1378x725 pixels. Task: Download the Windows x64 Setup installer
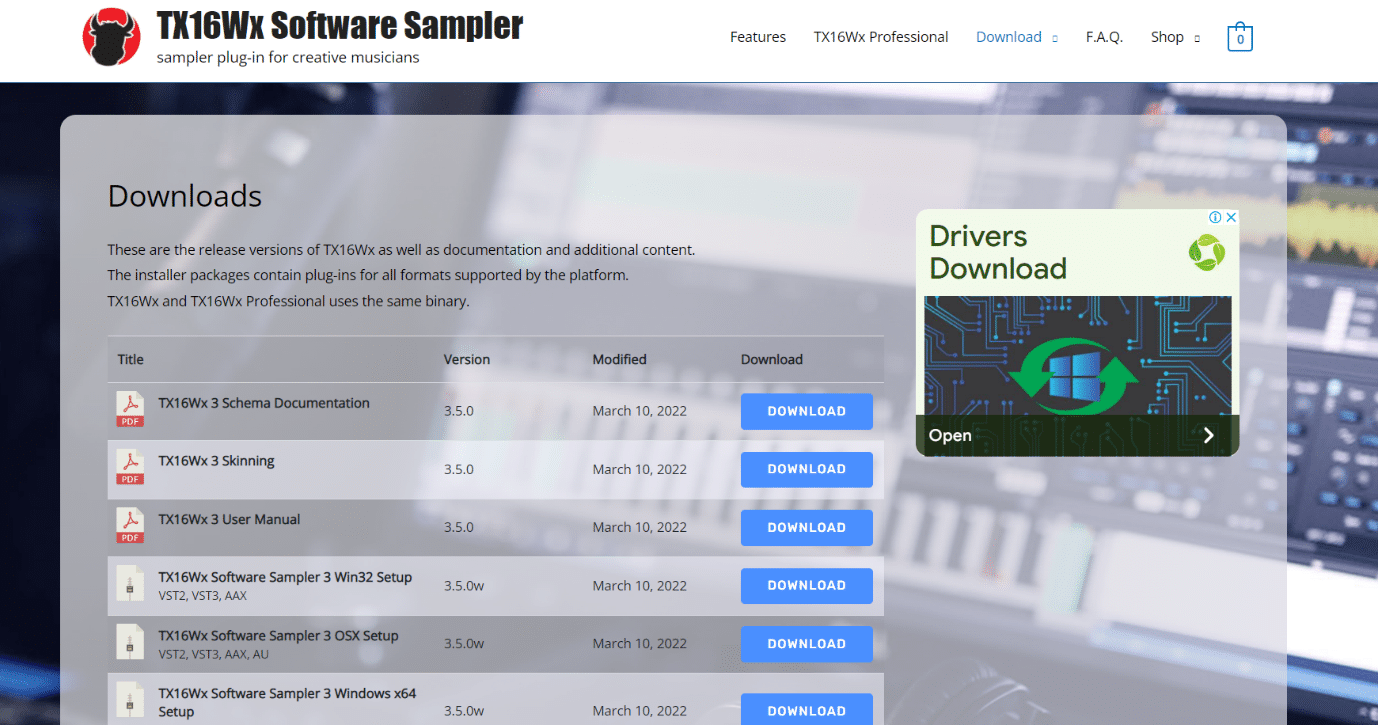[x=807, y=709]
